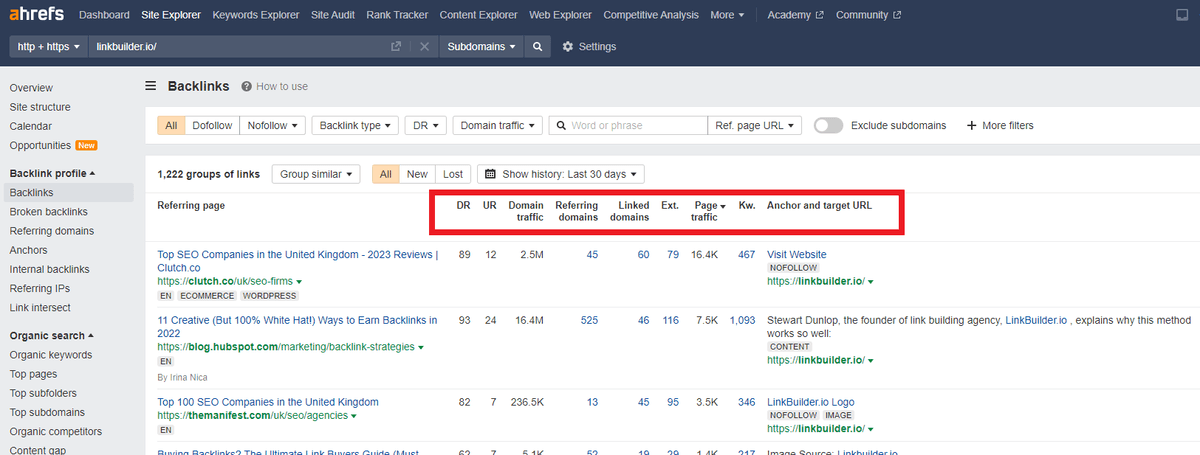
Task: Open Keywords Explorer
Action: tap(256, 15)
